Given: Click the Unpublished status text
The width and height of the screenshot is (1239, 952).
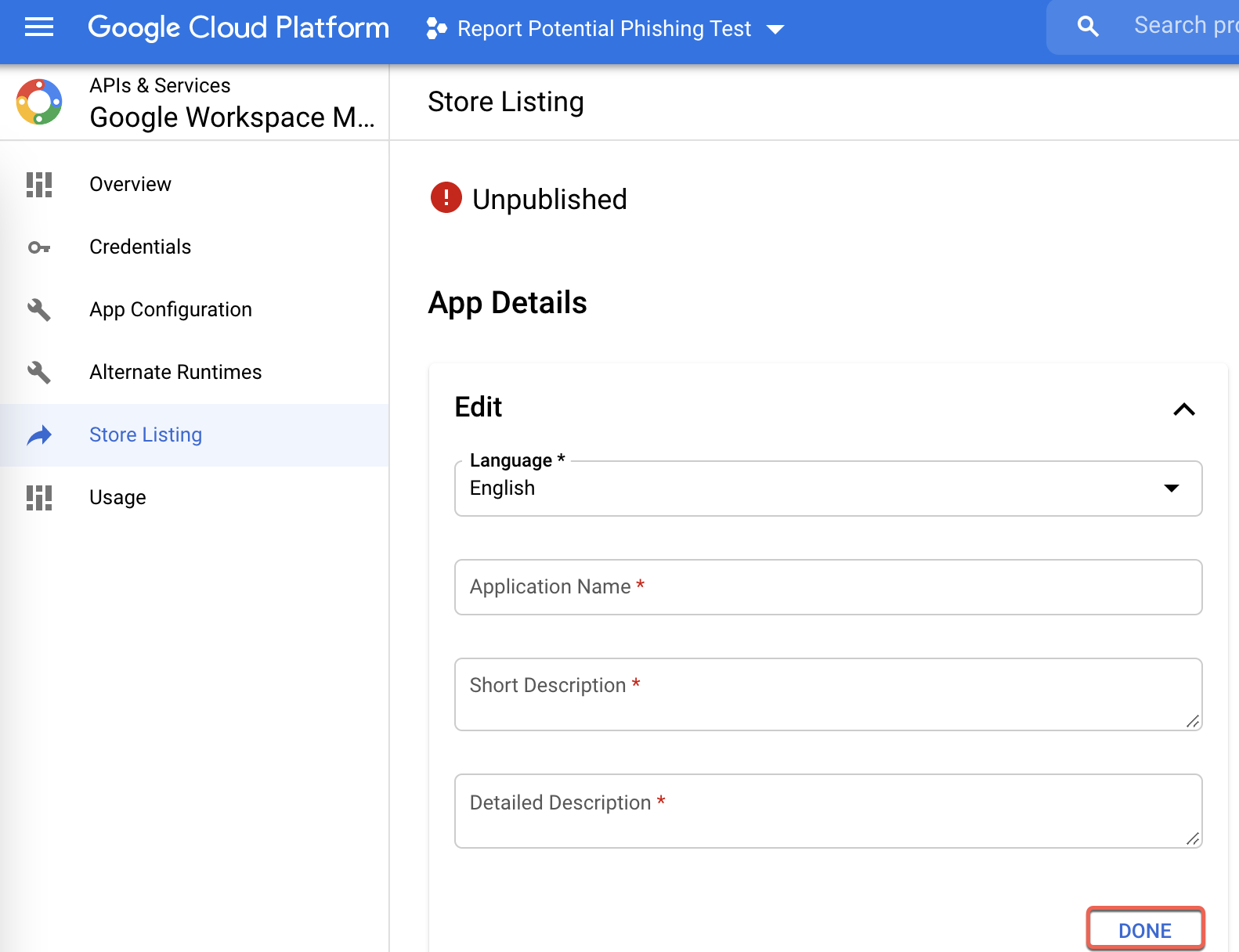Looking at the screenshot, I should coord(549,199).
